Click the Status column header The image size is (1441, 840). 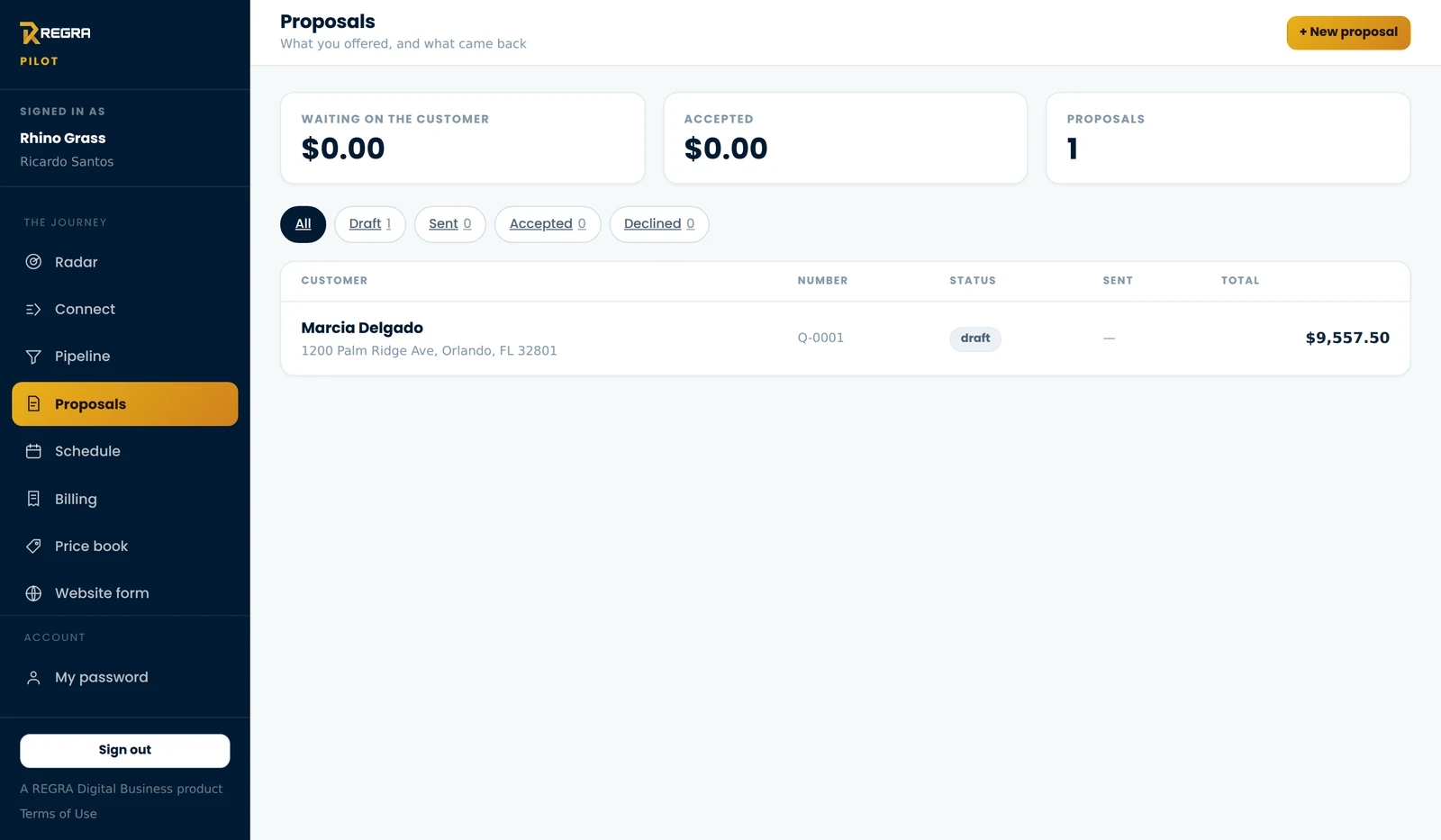coord(973,281)
